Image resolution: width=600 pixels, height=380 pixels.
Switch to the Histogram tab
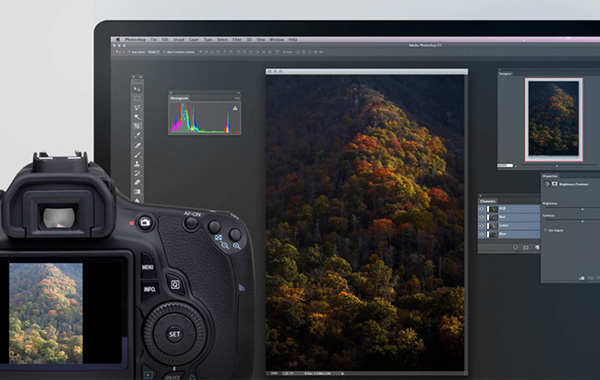click(179, 98)
